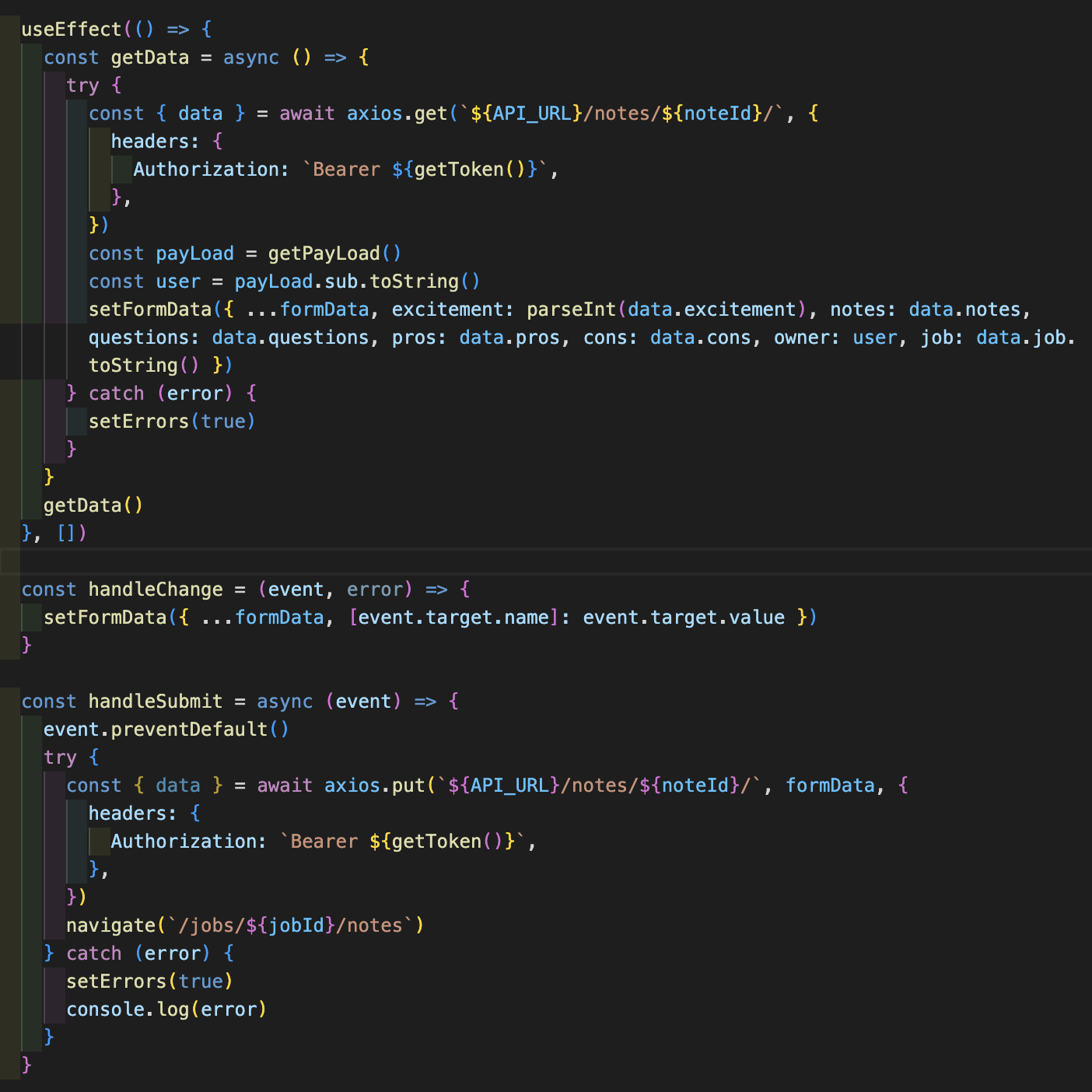
Task: Click the wrapped toString() }) line
Action: point(161,366)
